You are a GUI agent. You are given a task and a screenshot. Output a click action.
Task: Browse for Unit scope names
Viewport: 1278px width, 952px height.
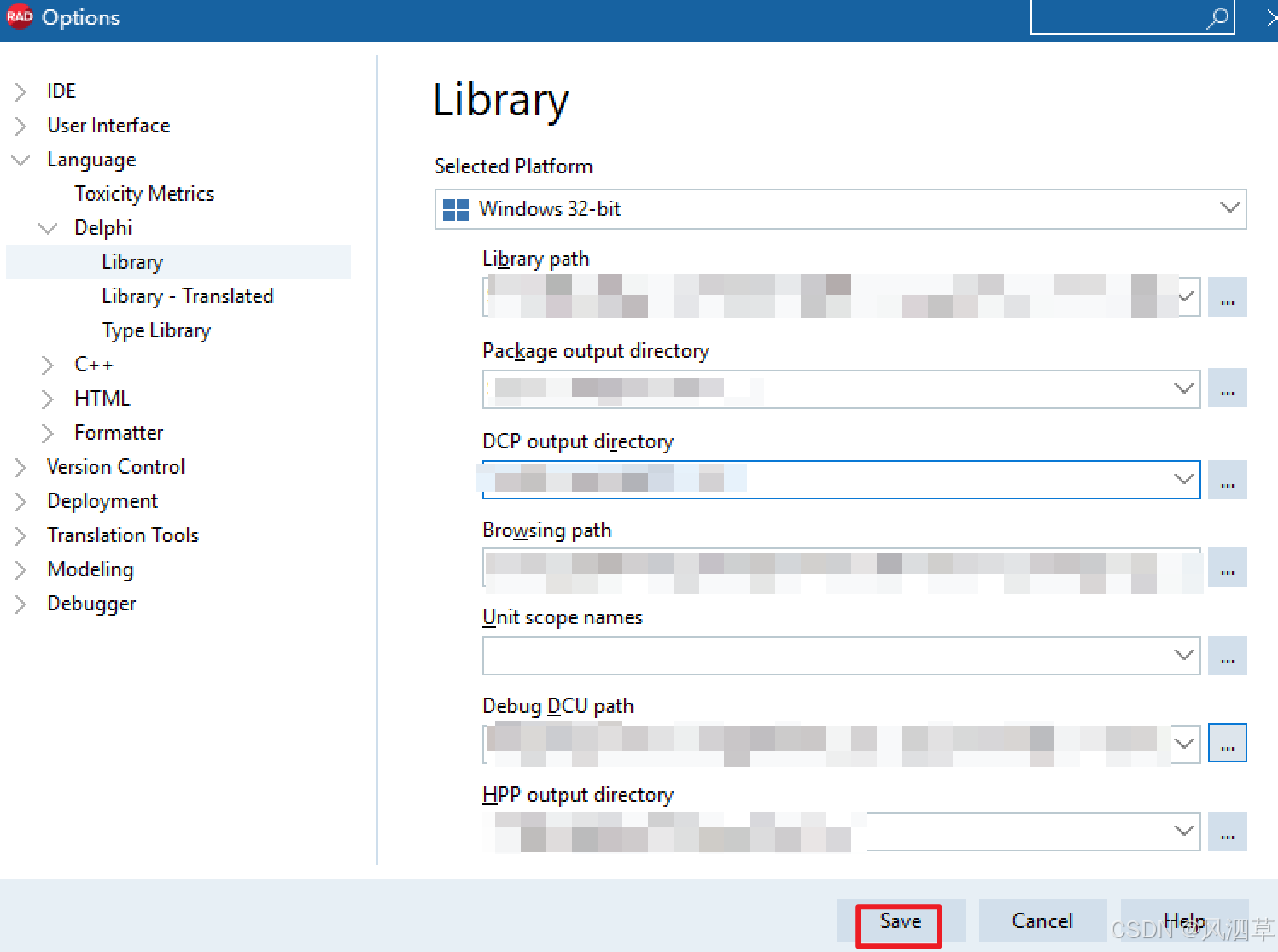1227,656
